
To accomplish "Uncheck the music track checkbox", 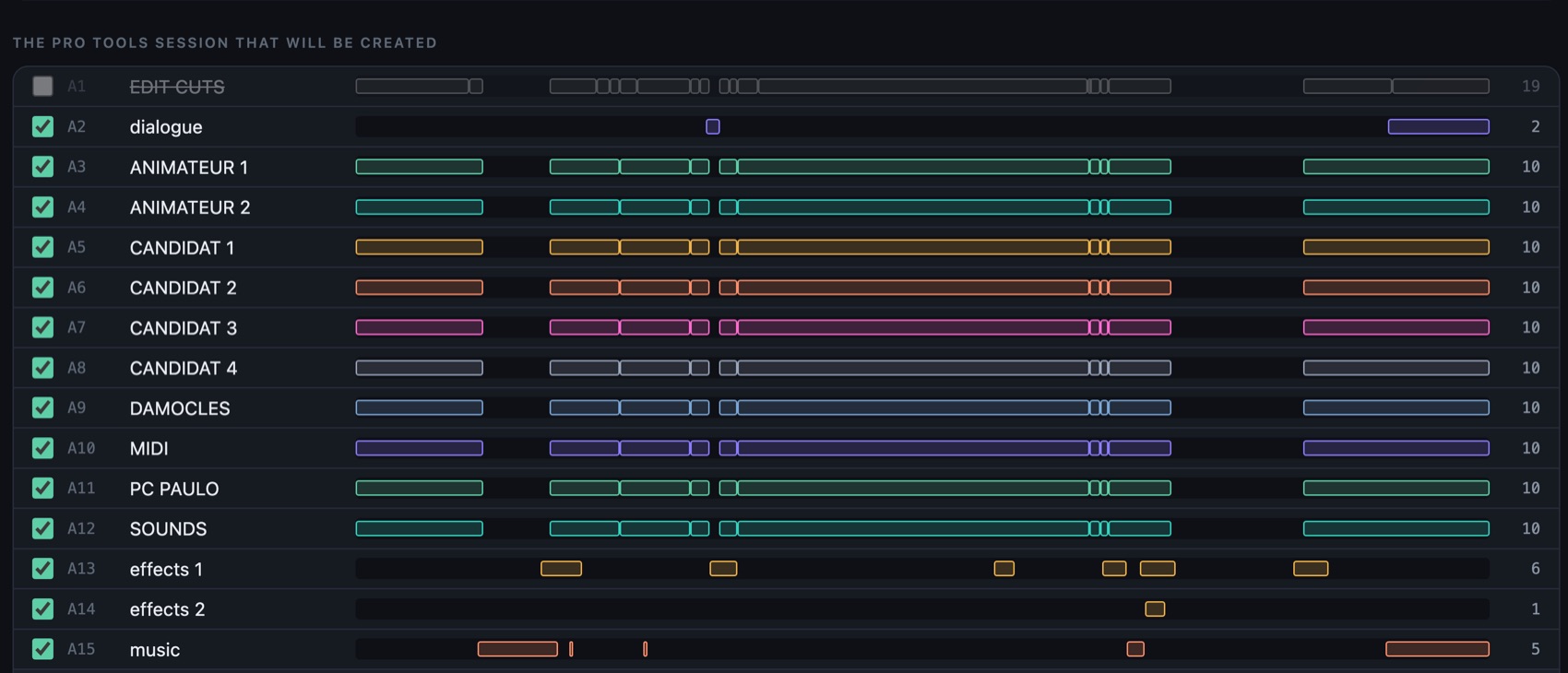I will coord(42,649).
